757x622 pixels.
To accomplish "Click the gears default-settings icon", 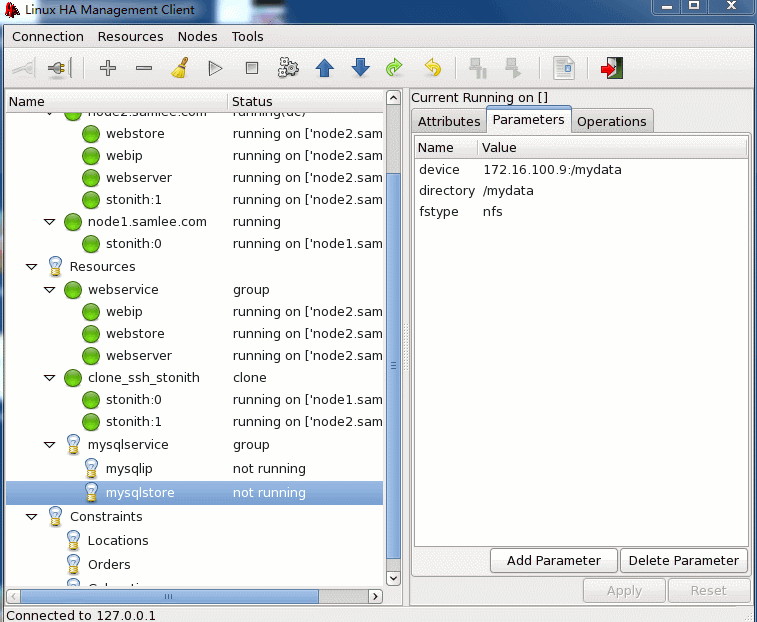I will coord(288,68).
